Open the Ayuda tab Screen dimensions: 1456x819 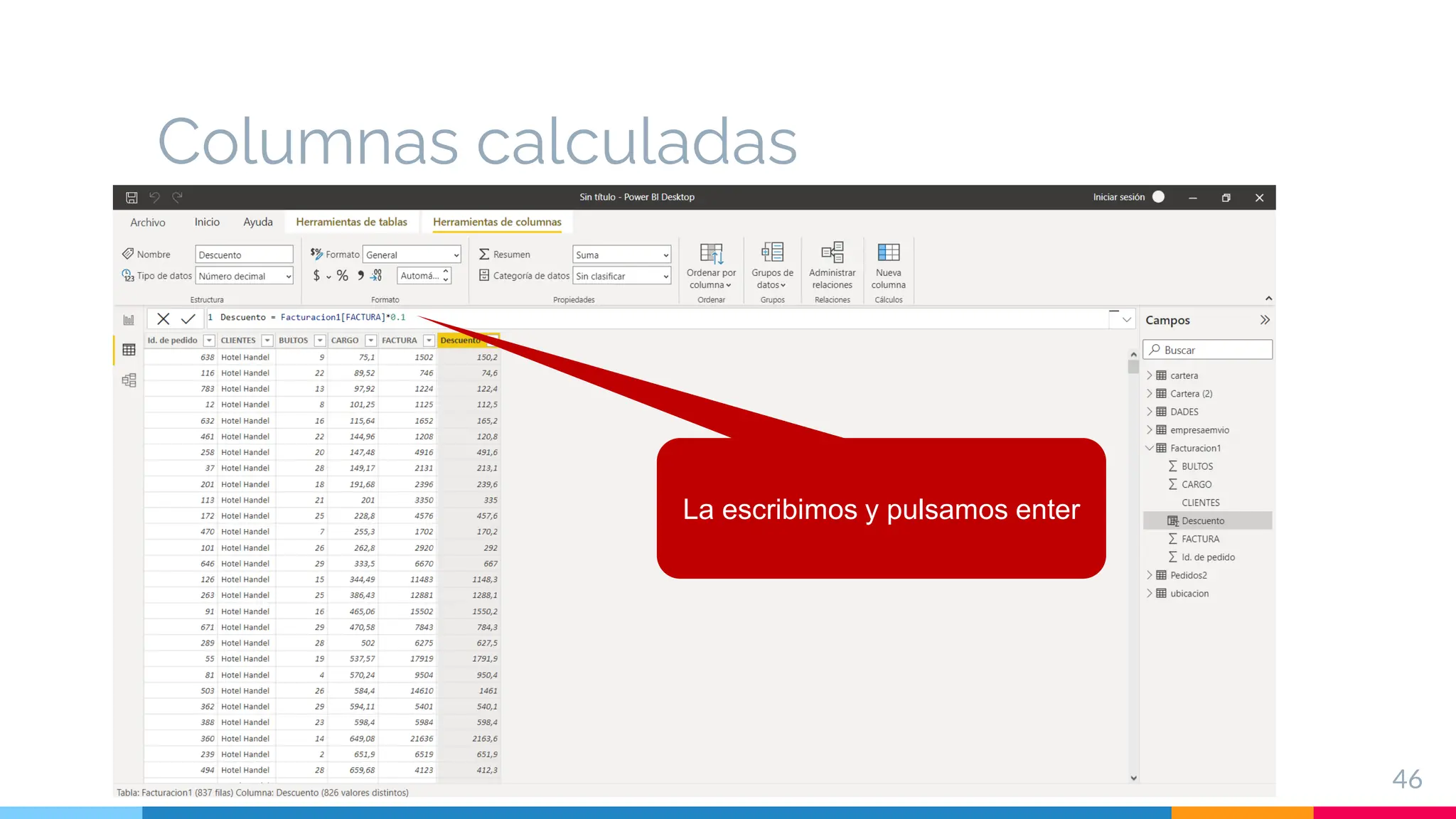click(258, 223)
